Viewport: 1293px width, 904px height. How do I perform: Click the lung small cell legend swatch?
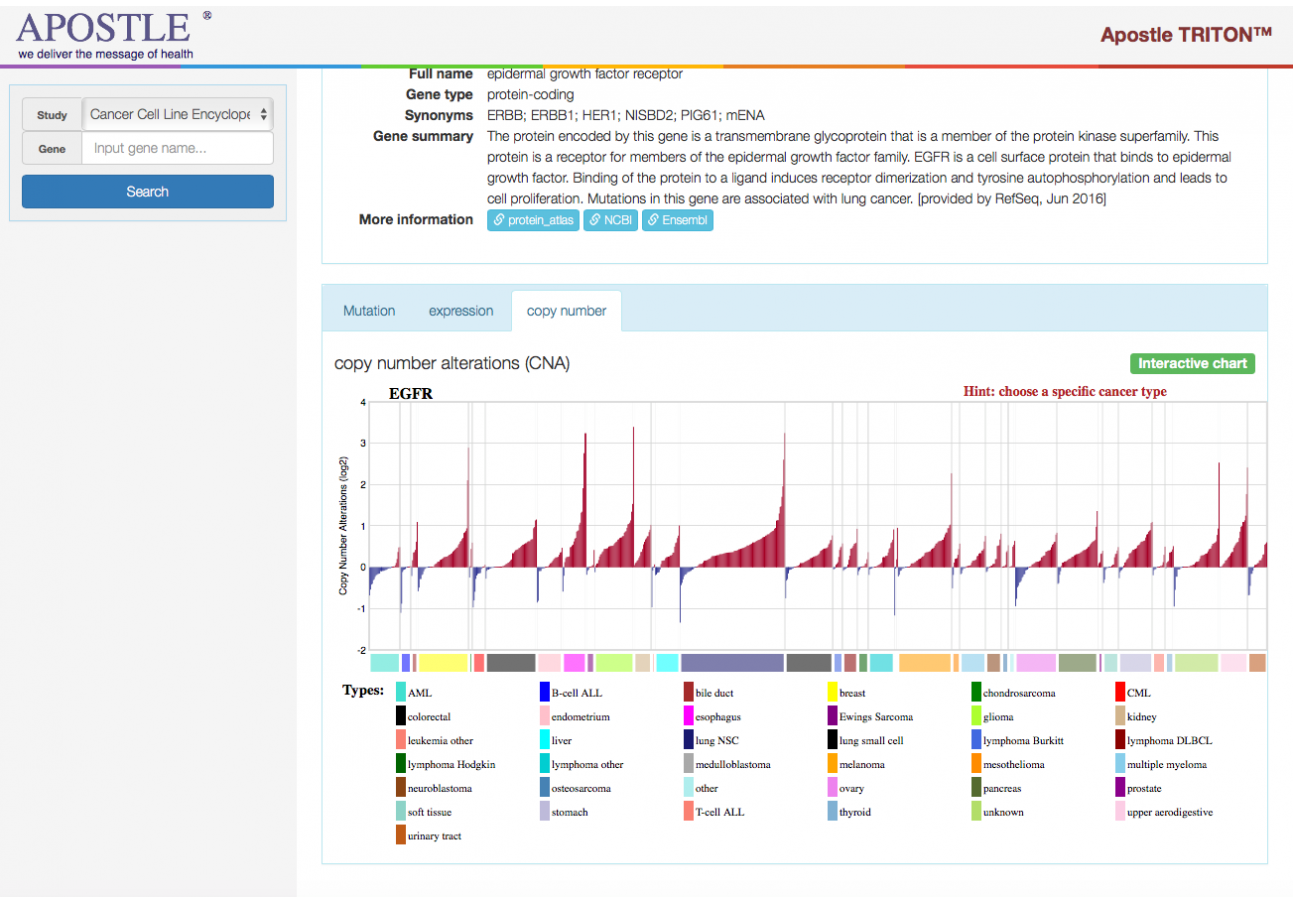(x=832, y=740)
